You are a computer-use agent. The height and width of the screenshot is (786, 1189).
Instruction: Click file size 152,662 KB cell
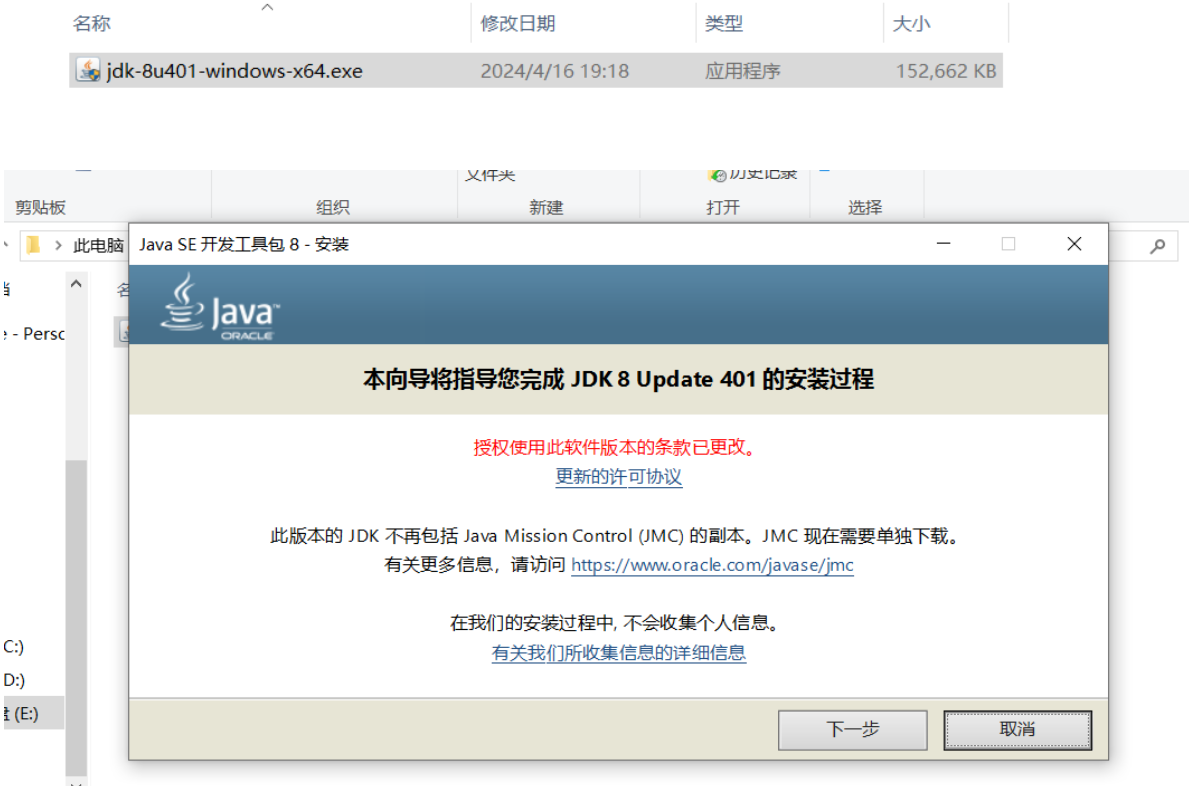point(946,71)
